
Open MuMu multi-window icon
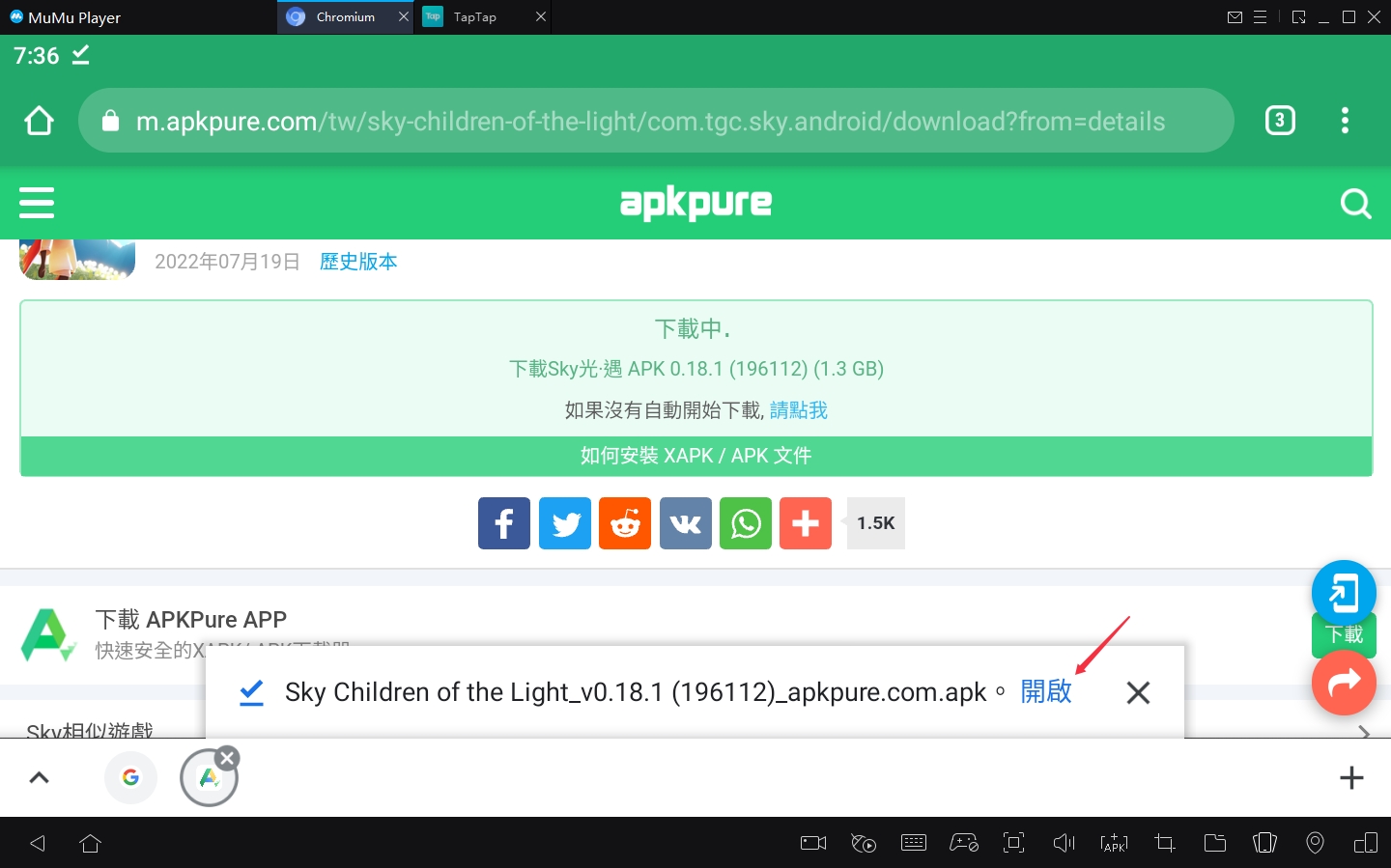click(1366, 843)
